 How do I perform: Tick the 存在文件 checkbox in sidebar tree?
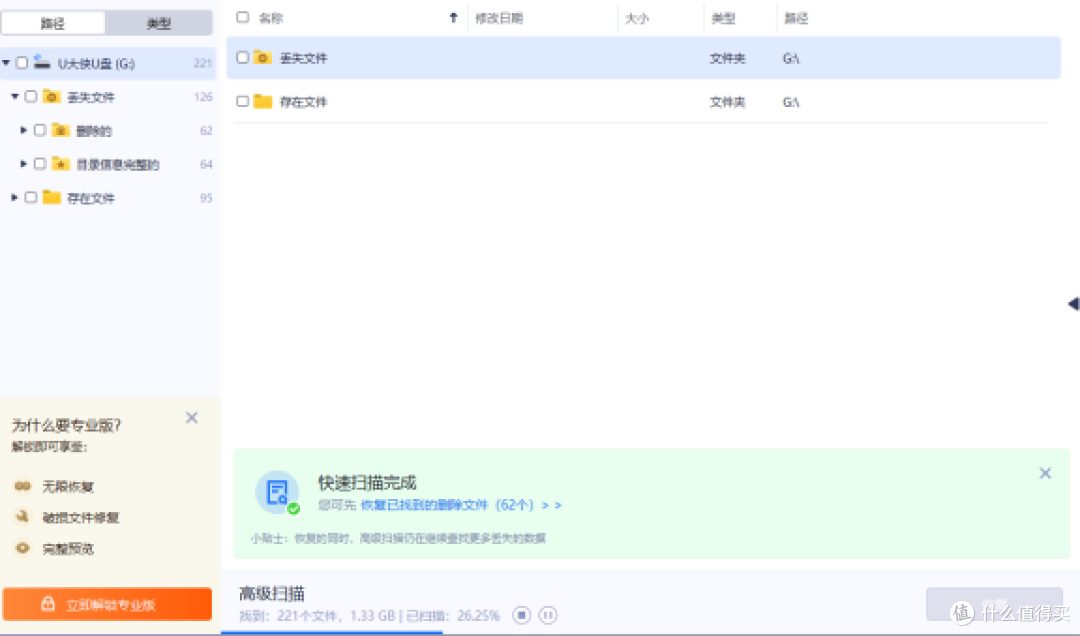pos(31,197)
